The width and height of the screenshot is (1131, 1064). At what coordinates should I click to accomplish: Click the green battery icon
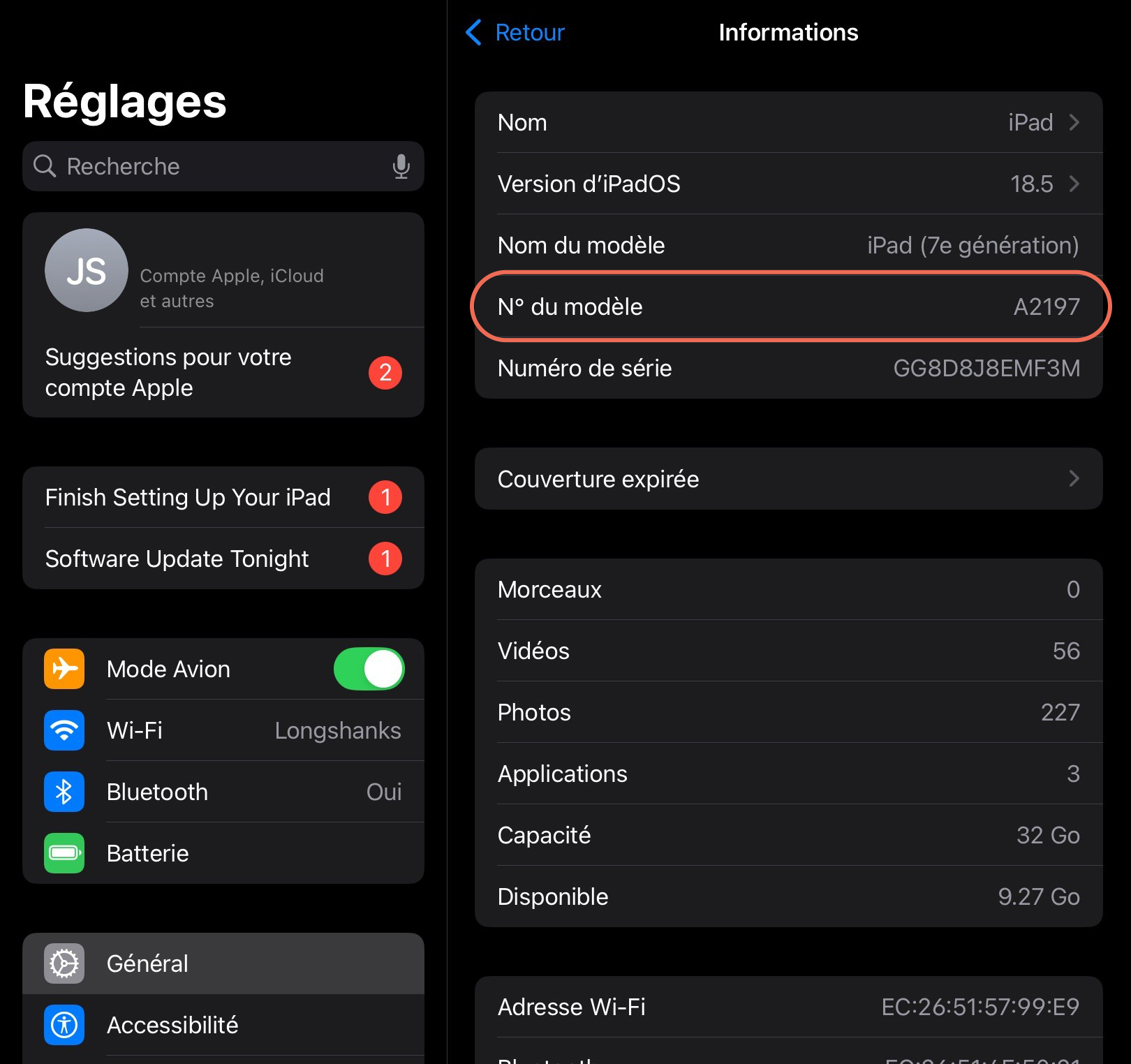(x=64, y=853)
